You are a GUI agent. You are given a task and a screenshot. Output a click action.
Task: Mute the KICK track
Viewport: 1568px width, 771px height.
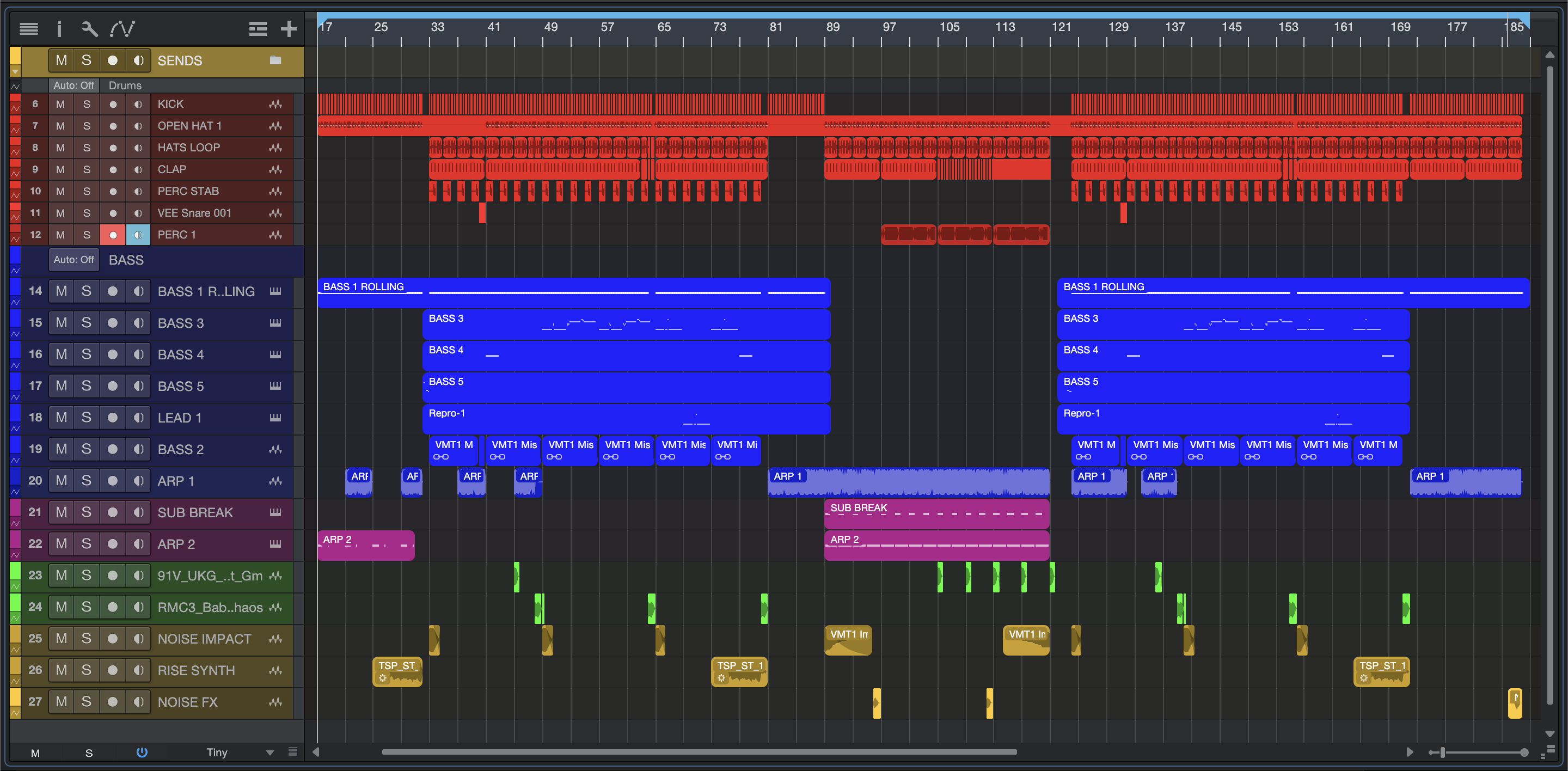pyautogui.click(x=60, y=104)
